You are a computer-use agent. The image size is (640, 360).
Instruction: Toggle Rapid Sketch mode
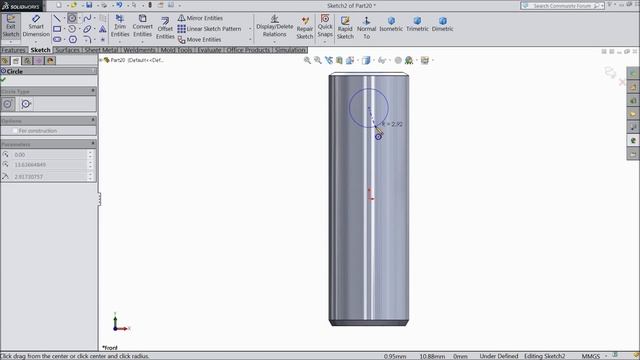tap(345, 28)
